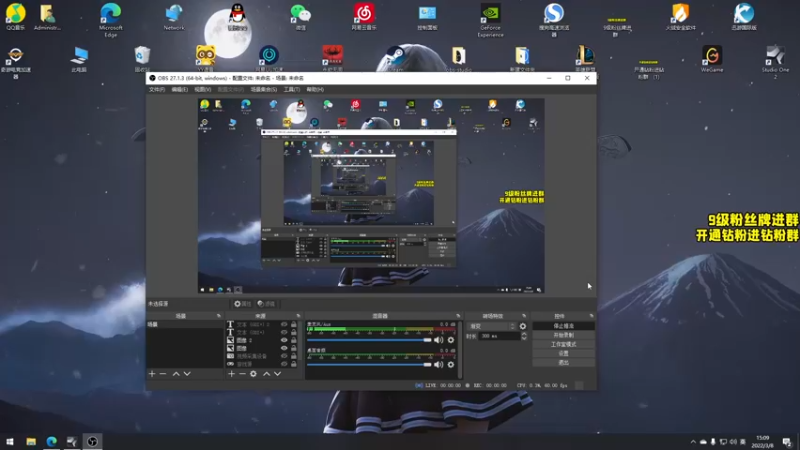
Task: Open the obs-studio desktop shortcut
Action: [459, 59]
